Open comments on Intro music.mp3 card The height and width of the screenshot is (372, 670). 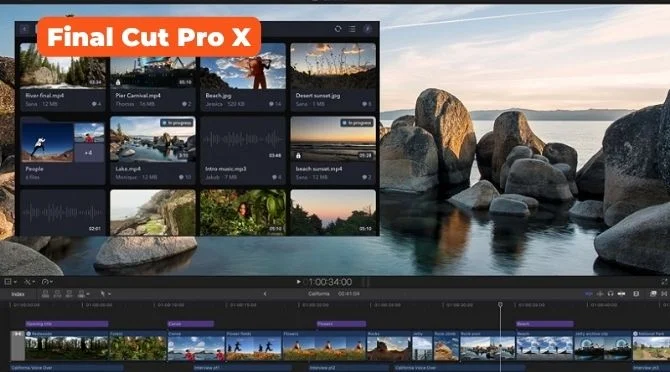click(277, 177)
